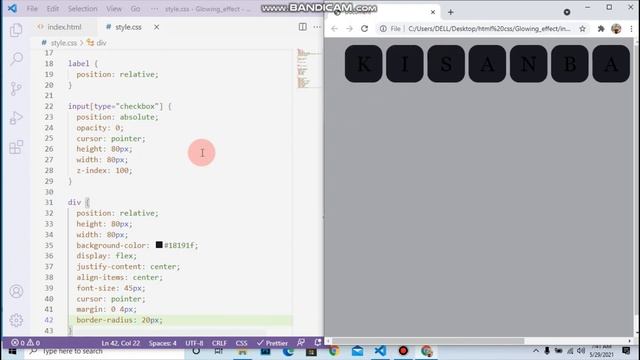Open the Selection menu
640x360 pixels.
82,9
